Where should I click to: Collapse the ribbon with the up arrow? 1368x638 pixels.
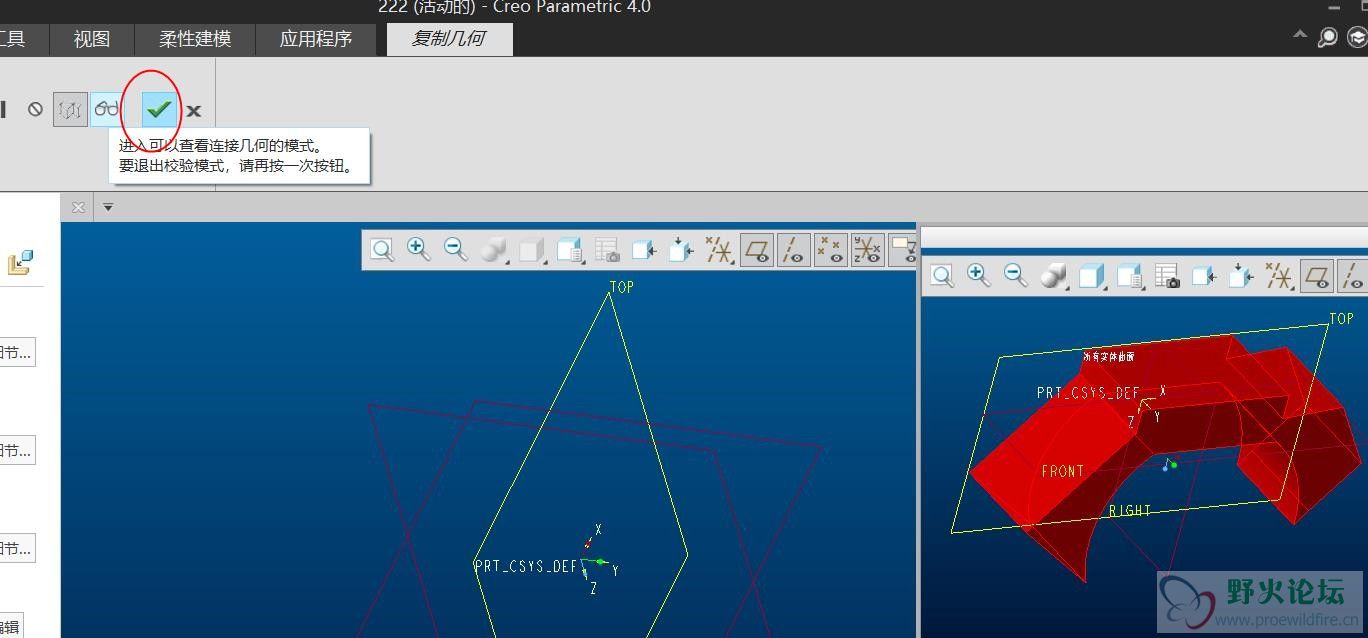click(x=1300, y=35)
